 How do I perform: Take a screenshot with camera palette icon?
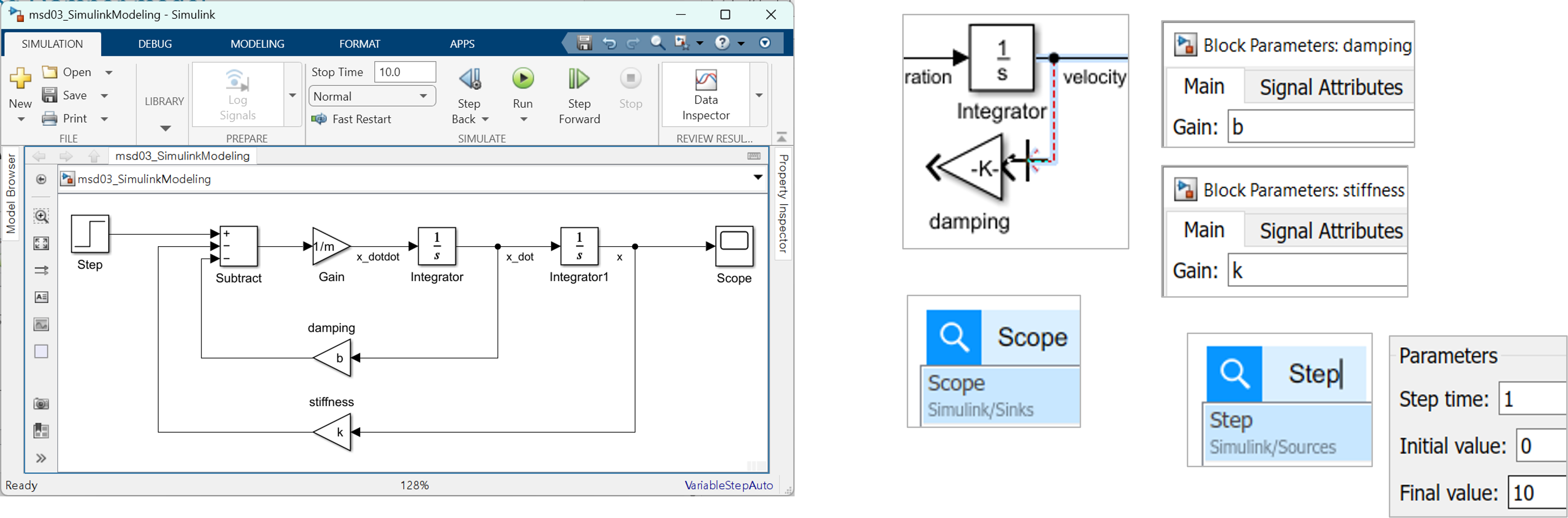[x=41, y=403]
